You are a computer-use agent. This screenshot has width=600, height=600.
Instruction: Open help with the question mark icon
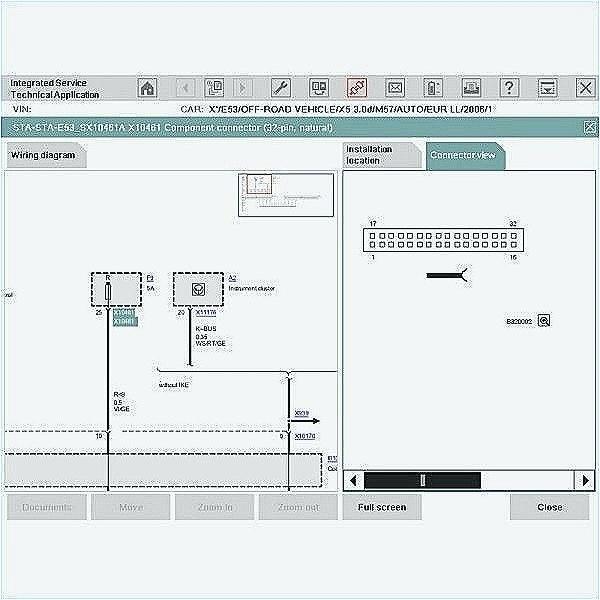coord(509,88)
